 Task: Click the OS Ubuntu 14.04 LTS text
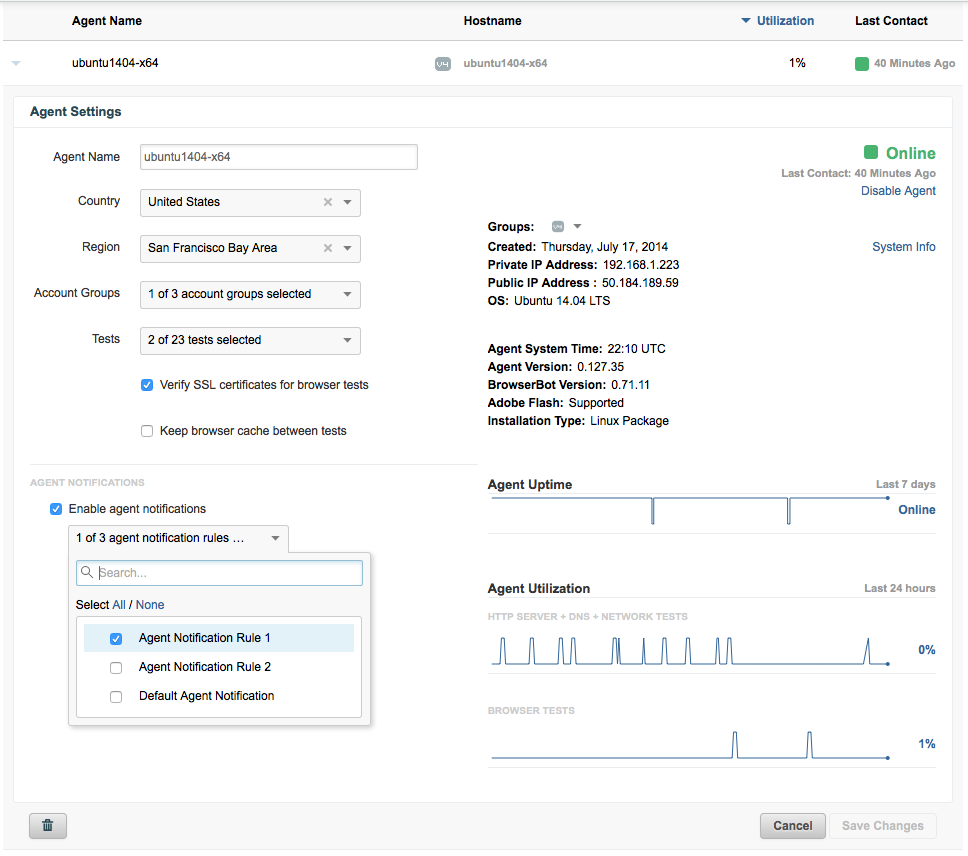[x=549, y=301]
